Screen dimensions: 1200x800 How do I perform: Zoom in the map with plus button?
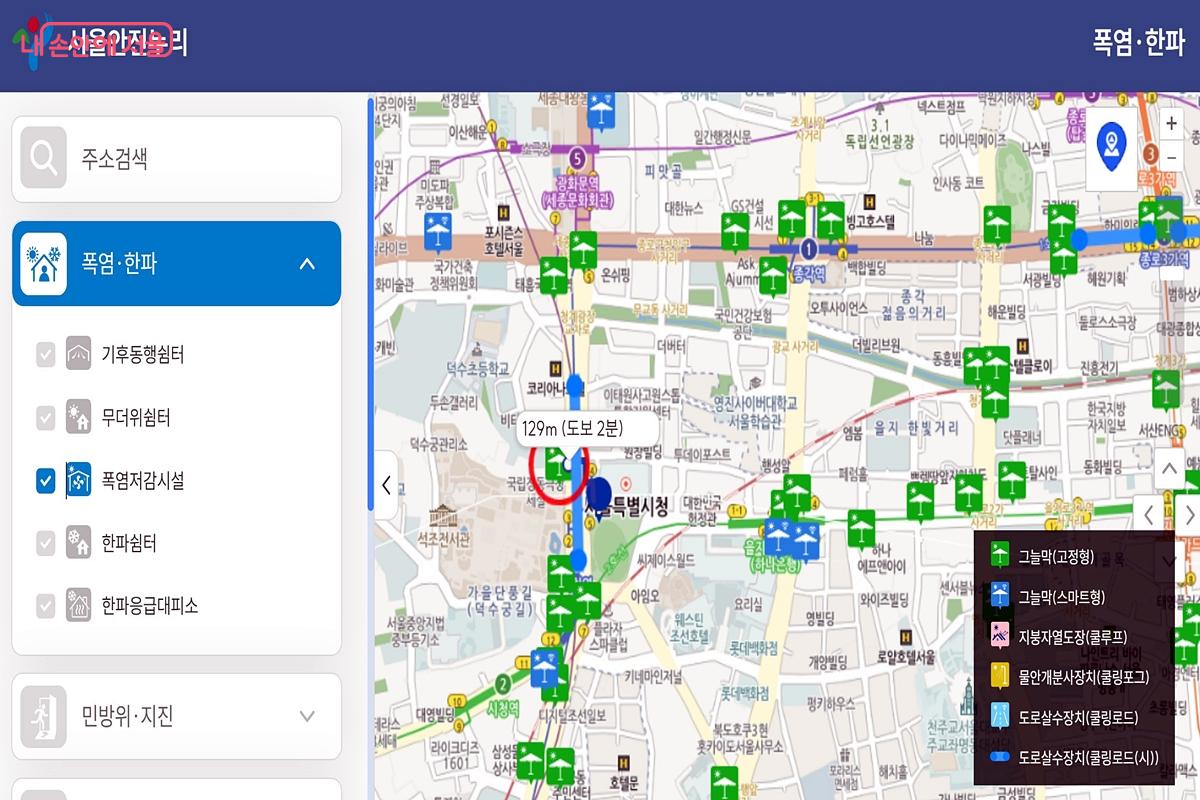(x=1172, y=124)
